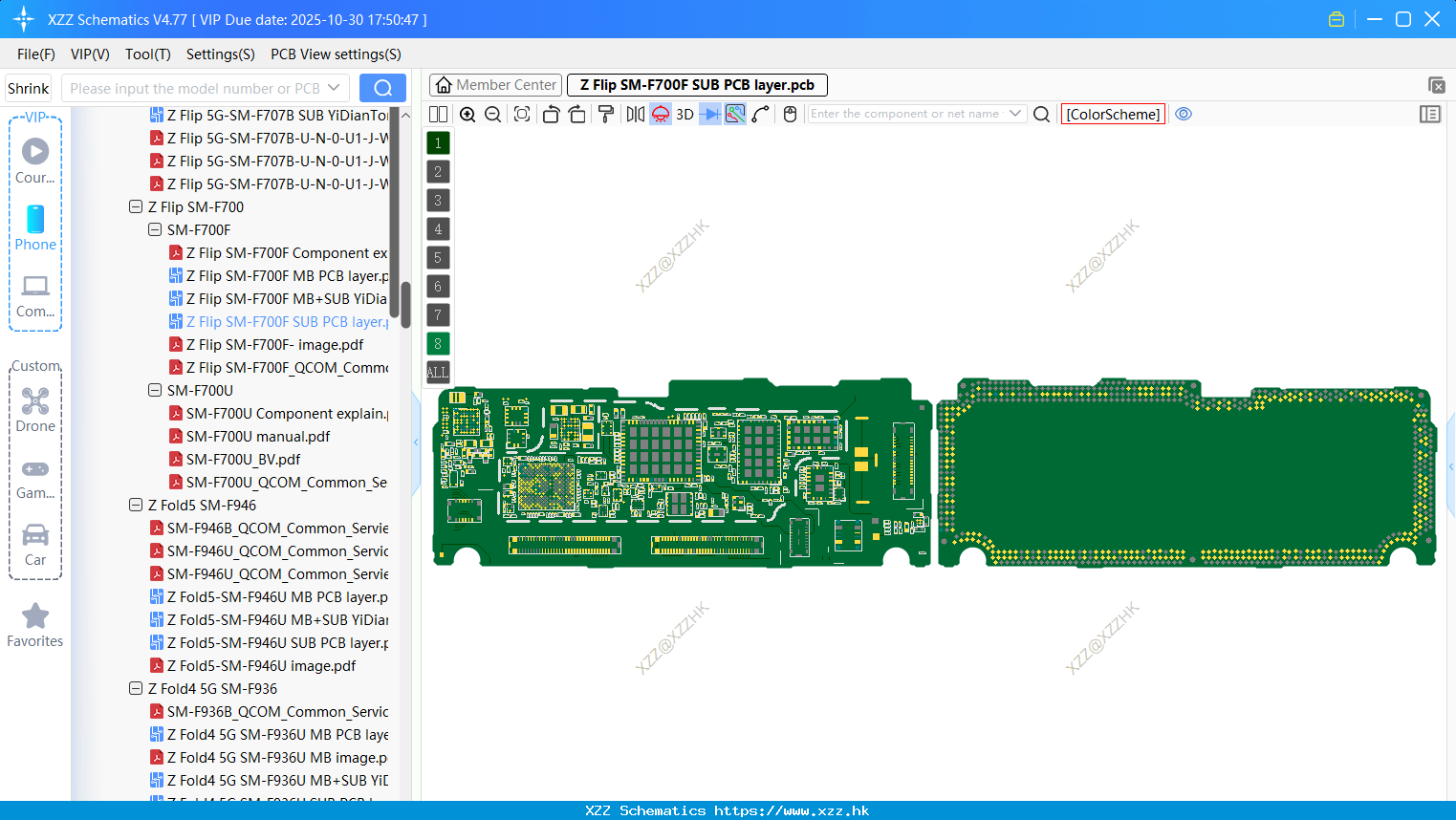Viewport: 1456px width, 820px height.
Task: Open the Favorites star
Action: 35,625
